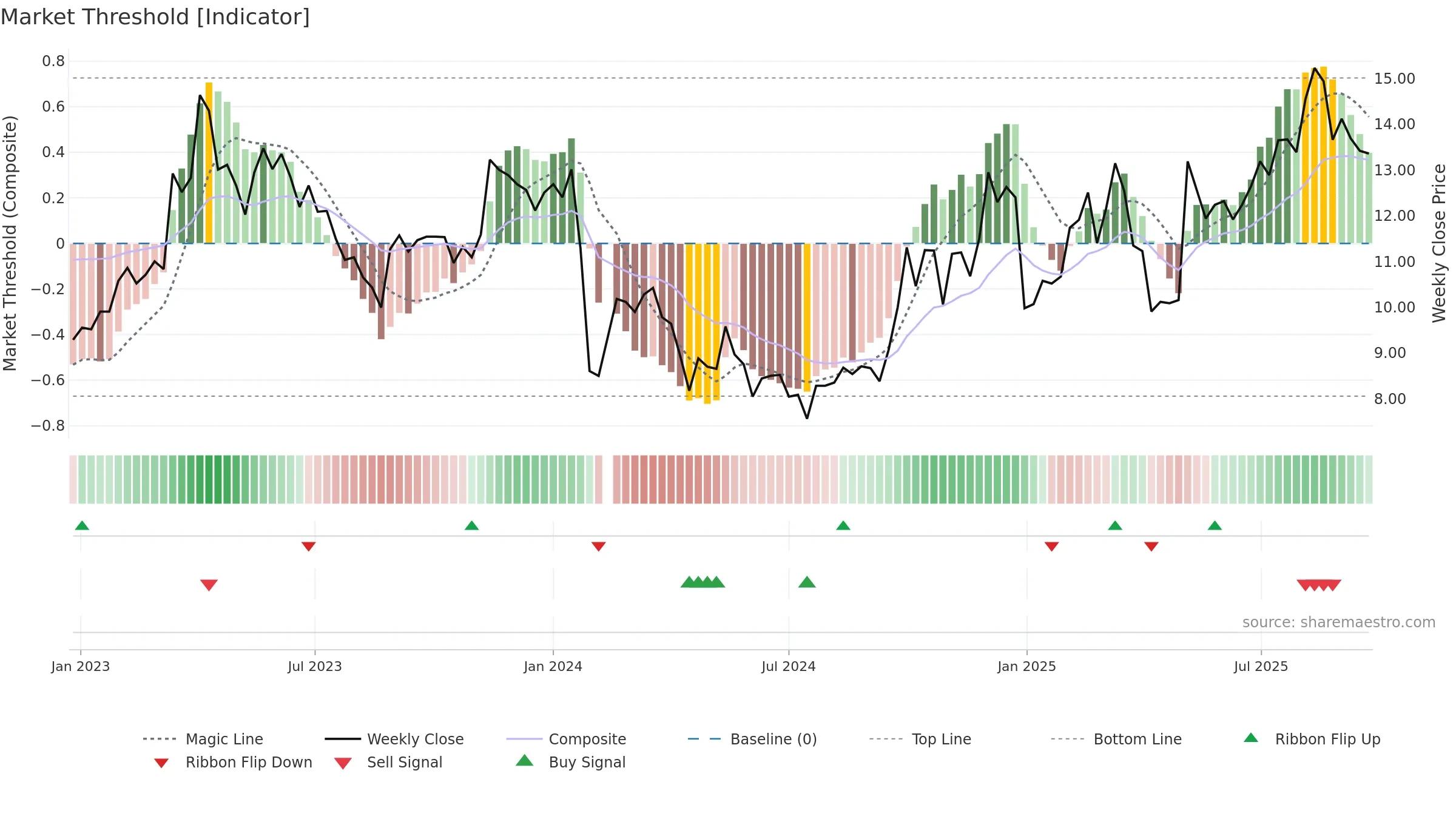Screen dimensions: 1456x819
Task: Click the Ribbon Flip Down marker near Apr 2025
Action: click(x=1151, y=547)
